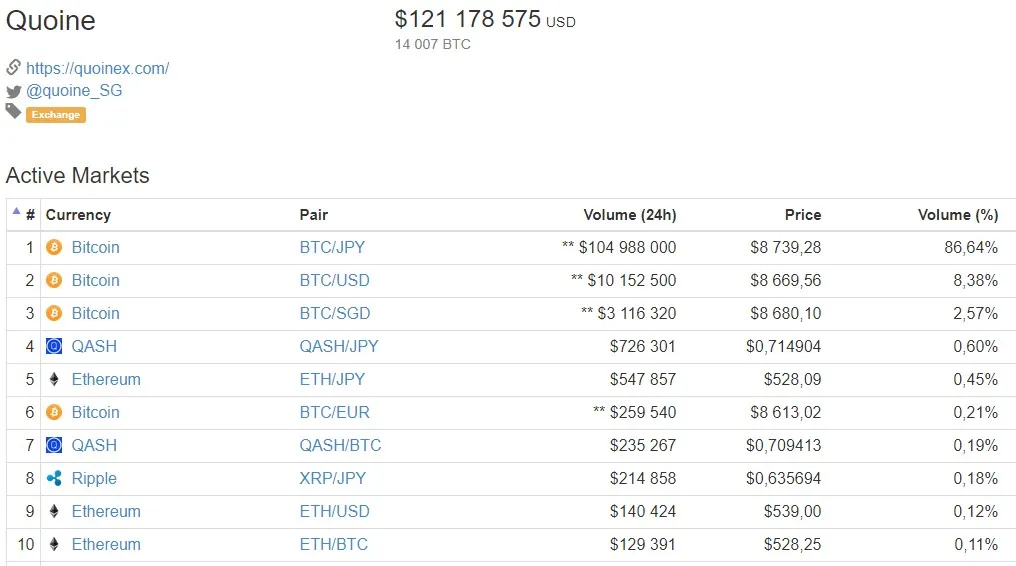The width and height of the screenshot is (1016, 566).
Task: Click the 86,64% volume share cell
Action: click(971, 247)
